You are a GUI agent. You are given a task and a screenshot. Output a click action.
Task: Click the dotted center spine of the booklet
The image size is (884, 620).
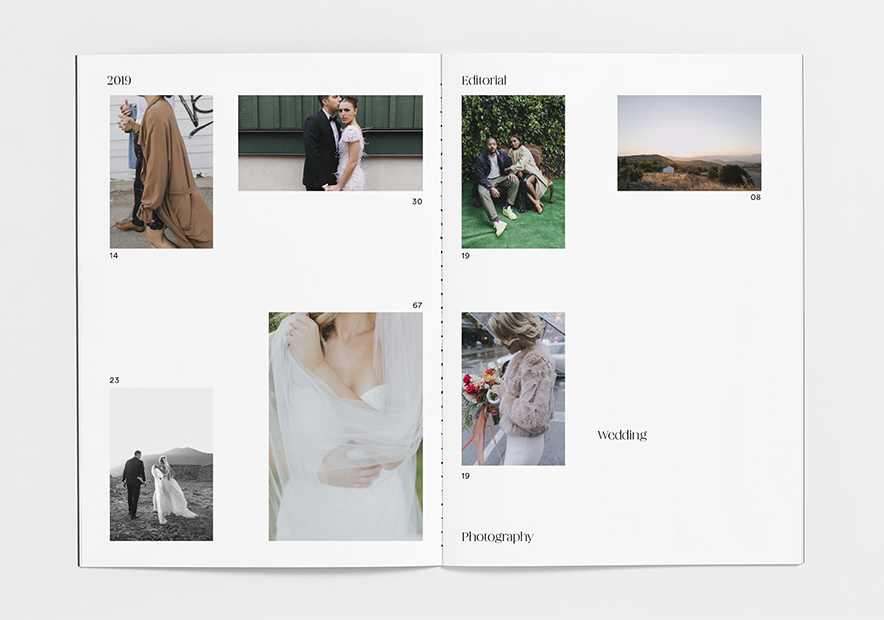click(x=441, y=310)
